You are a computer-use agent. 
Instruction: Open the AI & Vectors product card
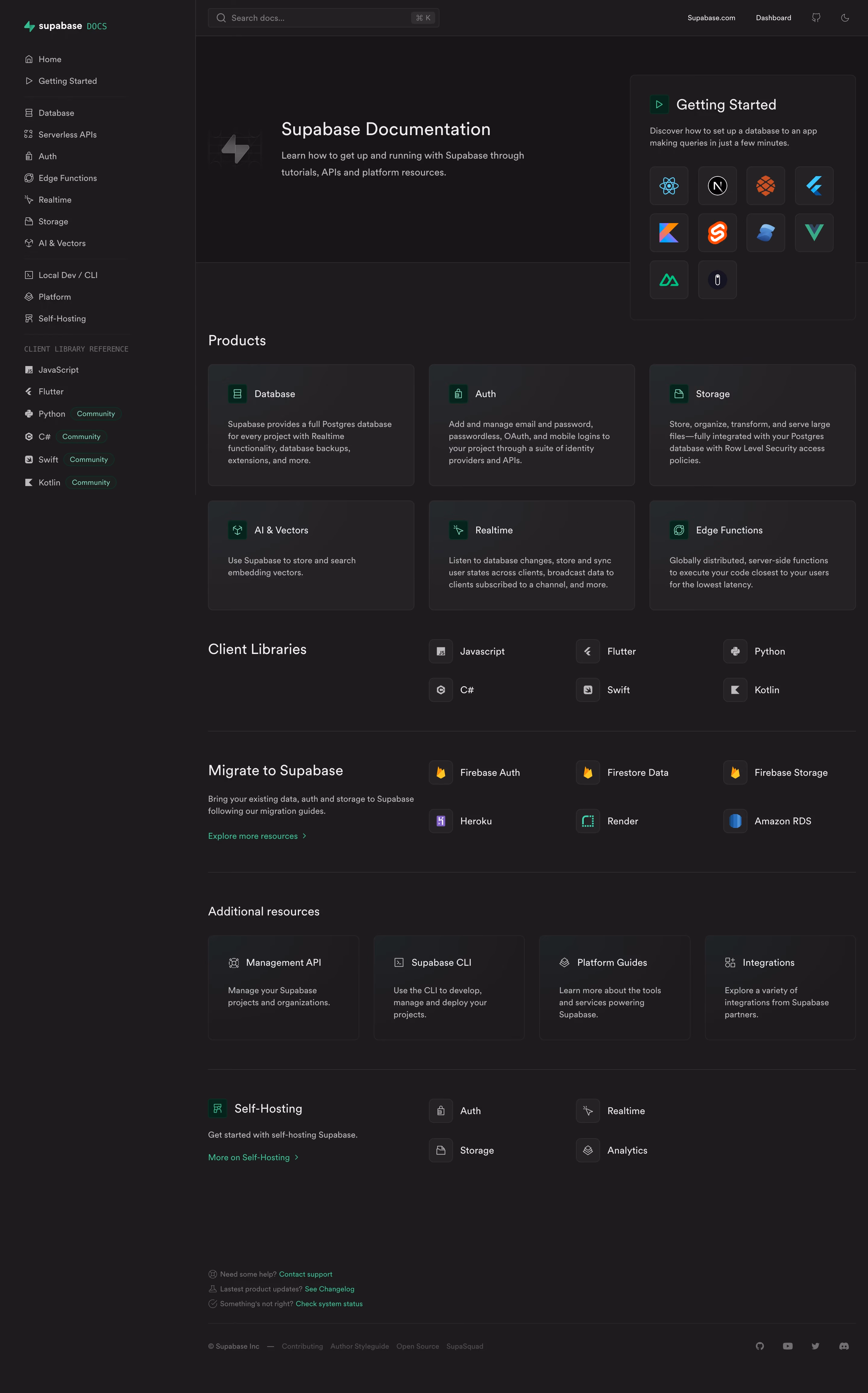pyautogui.click(x=310, y=555)
